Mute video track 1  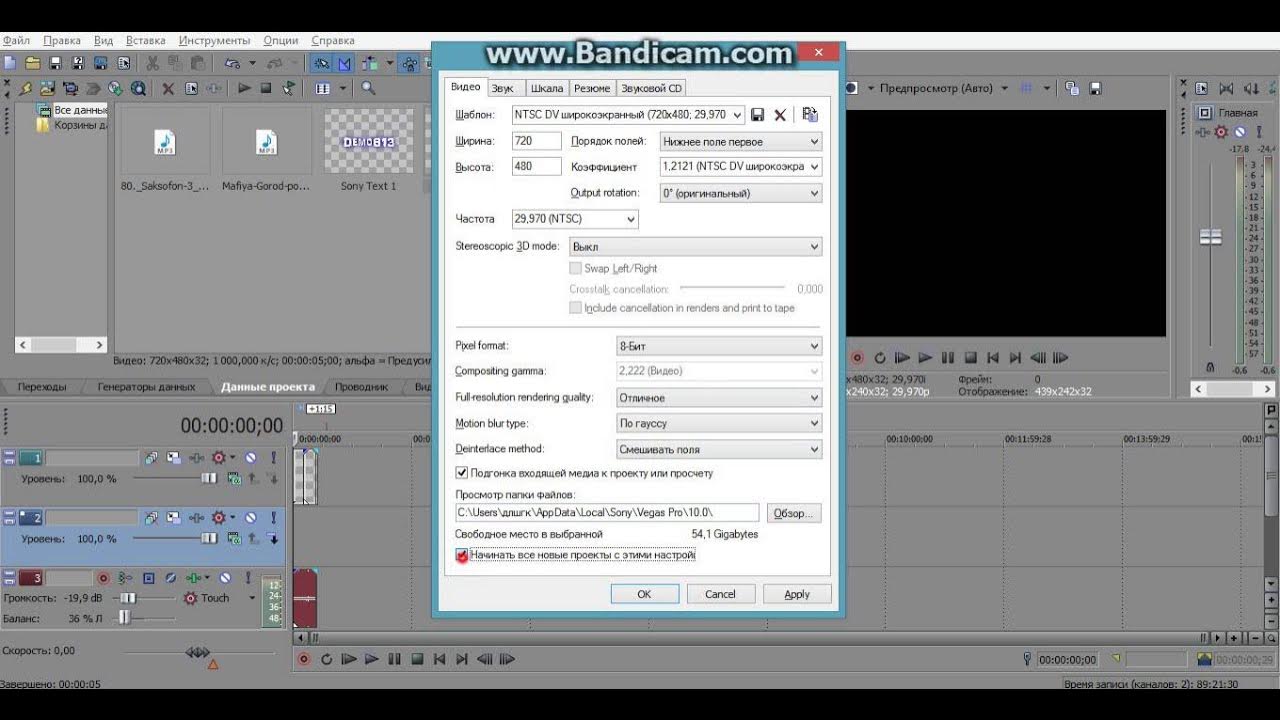pyautogui.click(x=250, y=457)
